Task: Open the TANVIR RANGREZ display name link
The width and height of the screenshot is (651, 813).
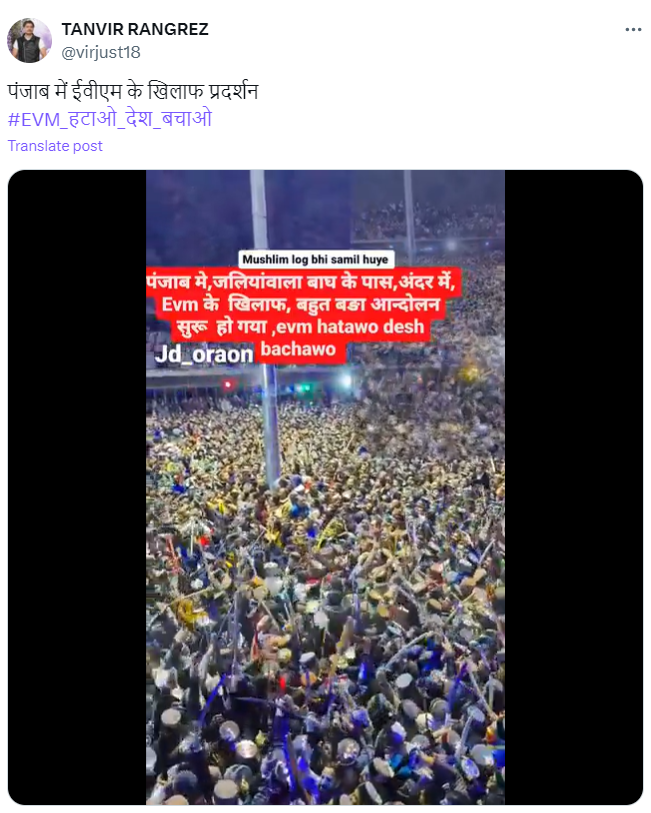Action: (x=135, y=29)
